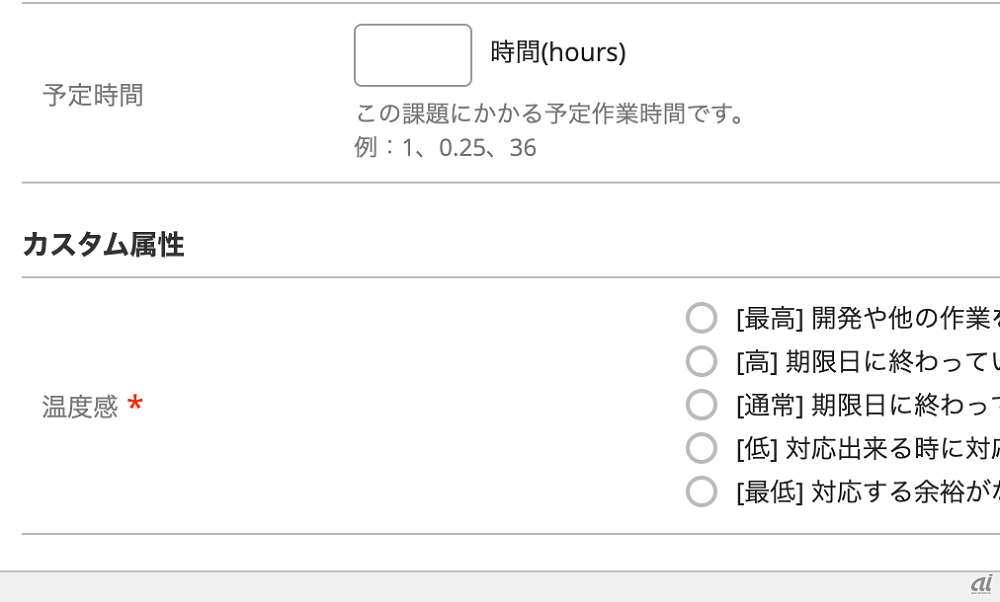Click the red required asterisk beside 温度感
Screen dimensions: 1000x602
pyautogui.click(x=135, y=405)
